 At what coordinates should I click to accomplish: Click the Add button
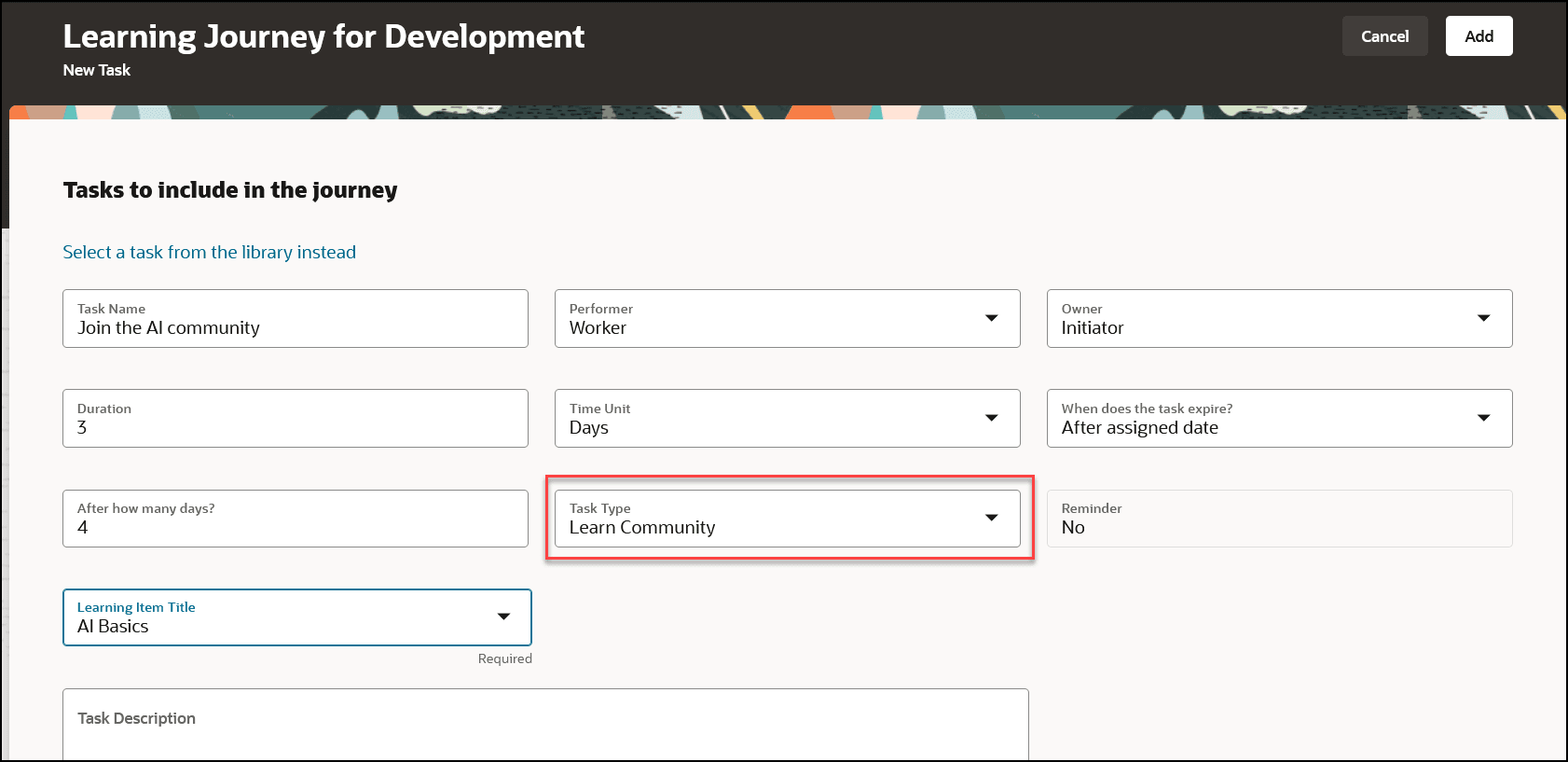point(1479,36)
